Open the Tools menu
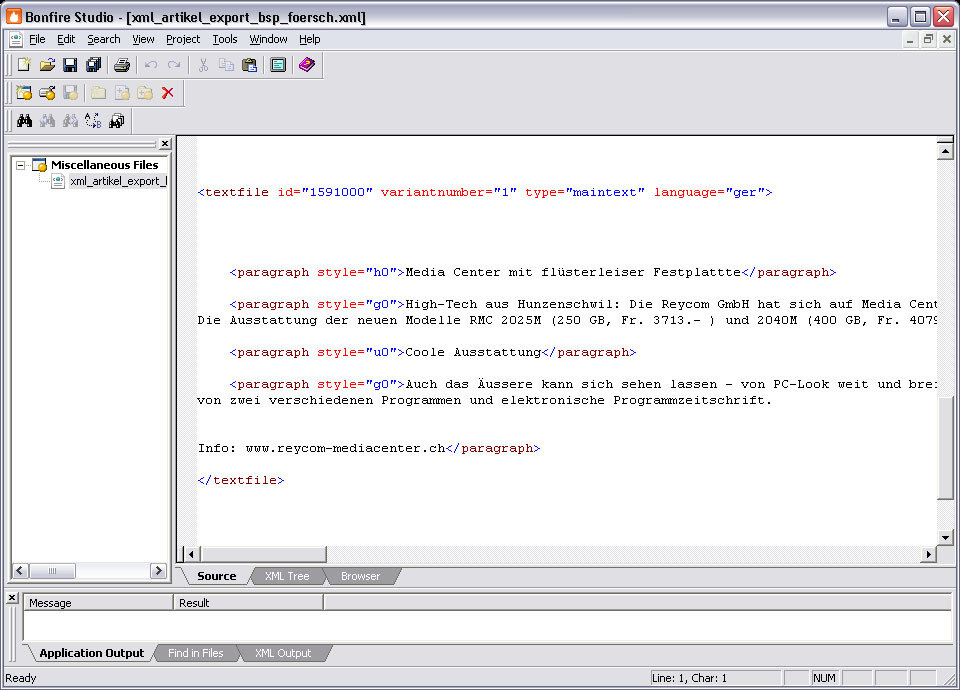The image size is (960, 690). [225, 39]
